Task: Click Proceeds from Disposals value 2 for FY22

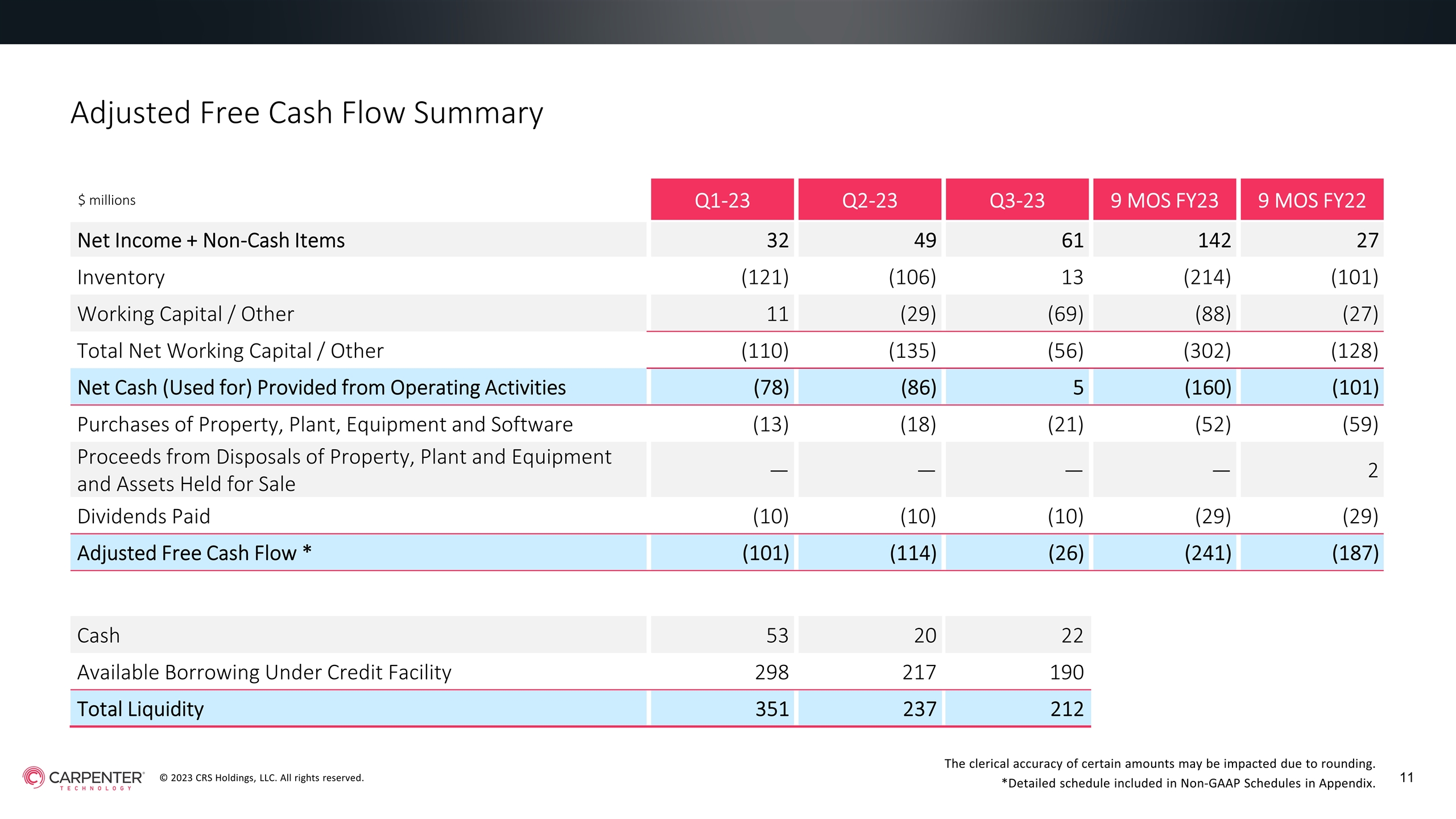Action: pyautogui.click(x=1373, y=470)
